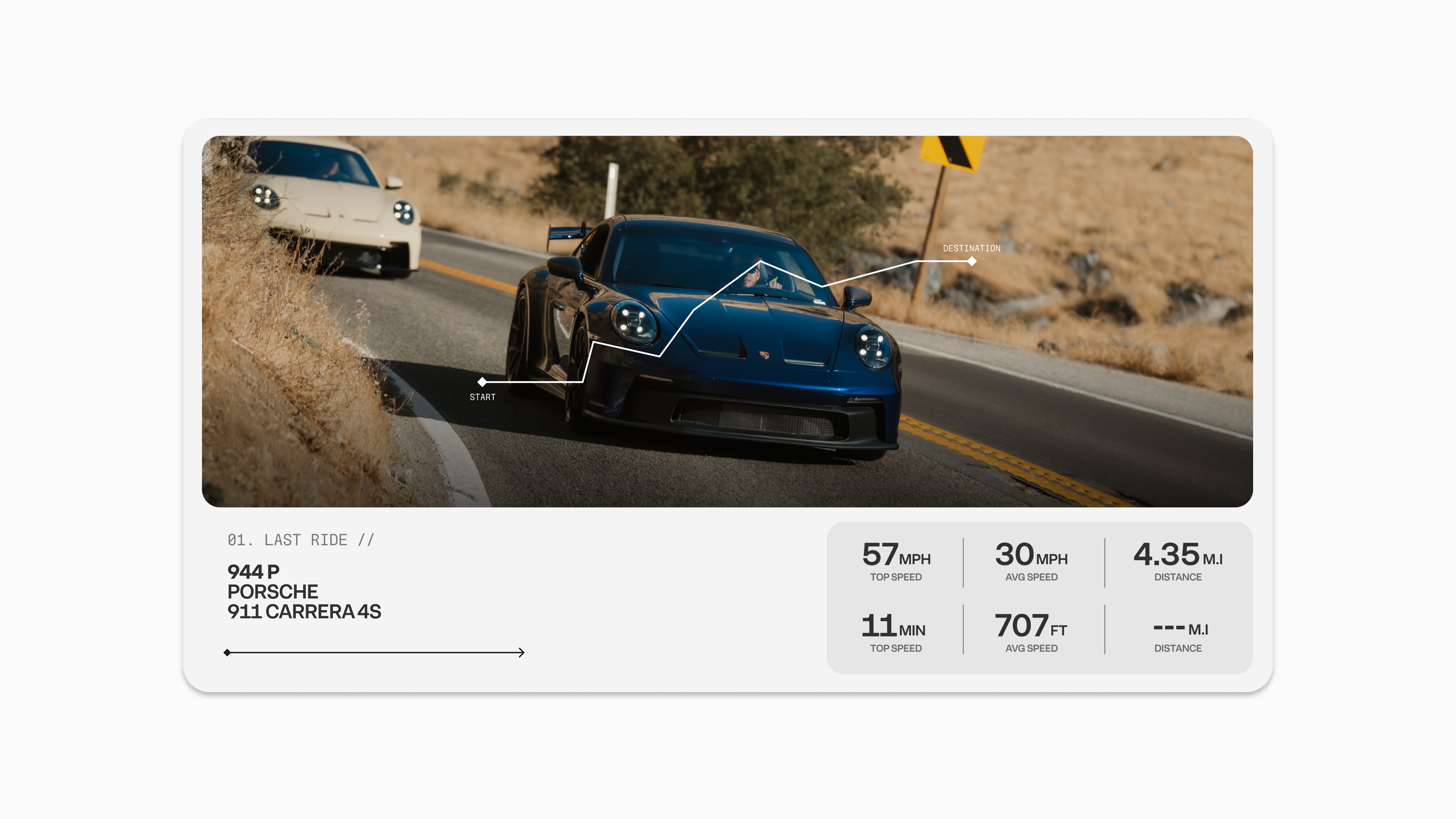The width and height of the screenshot is (1456, 819).
Task: Click the black diamond at slider line start
Action: click(227, 652)
